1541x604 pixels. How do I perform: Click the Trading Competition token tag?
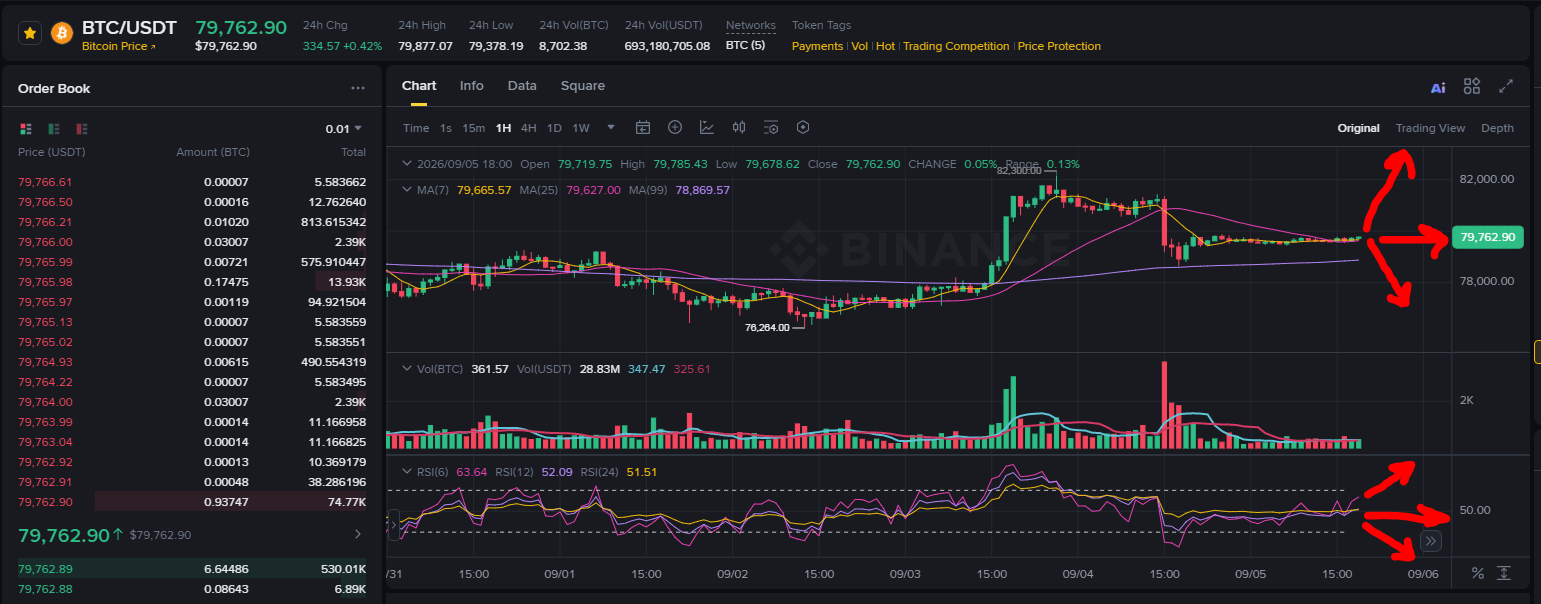click(956, 46)
